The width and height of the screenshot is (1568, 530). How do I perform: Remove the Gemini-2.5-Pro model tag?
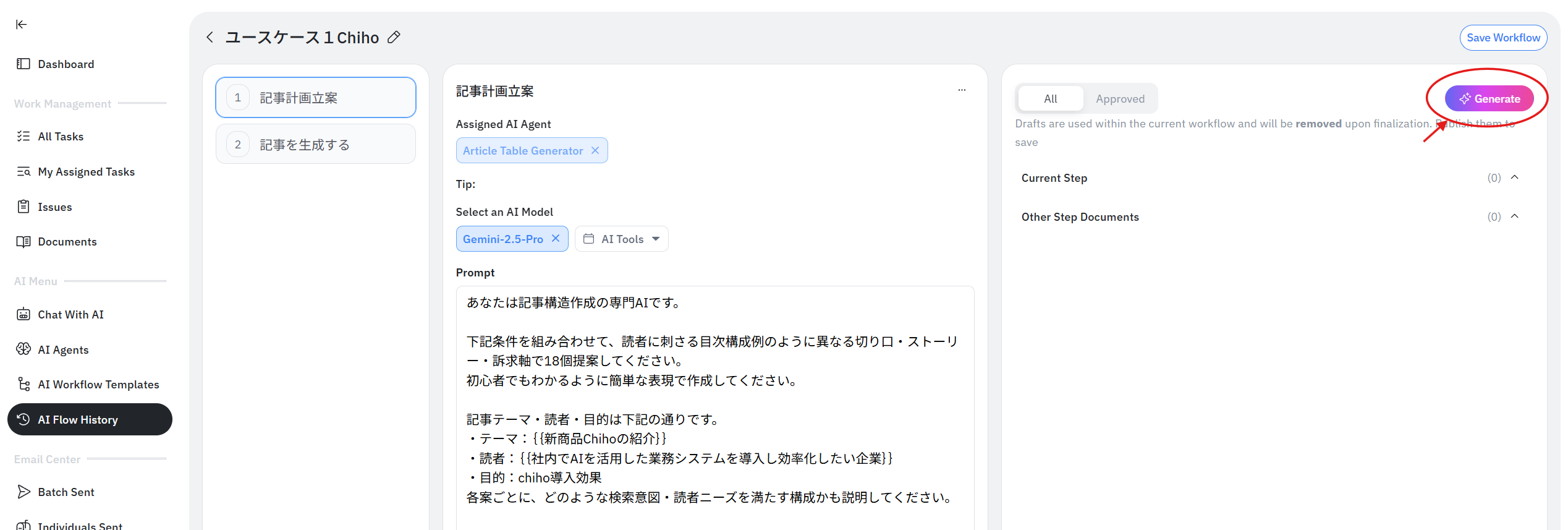click(x=556, y=239)
